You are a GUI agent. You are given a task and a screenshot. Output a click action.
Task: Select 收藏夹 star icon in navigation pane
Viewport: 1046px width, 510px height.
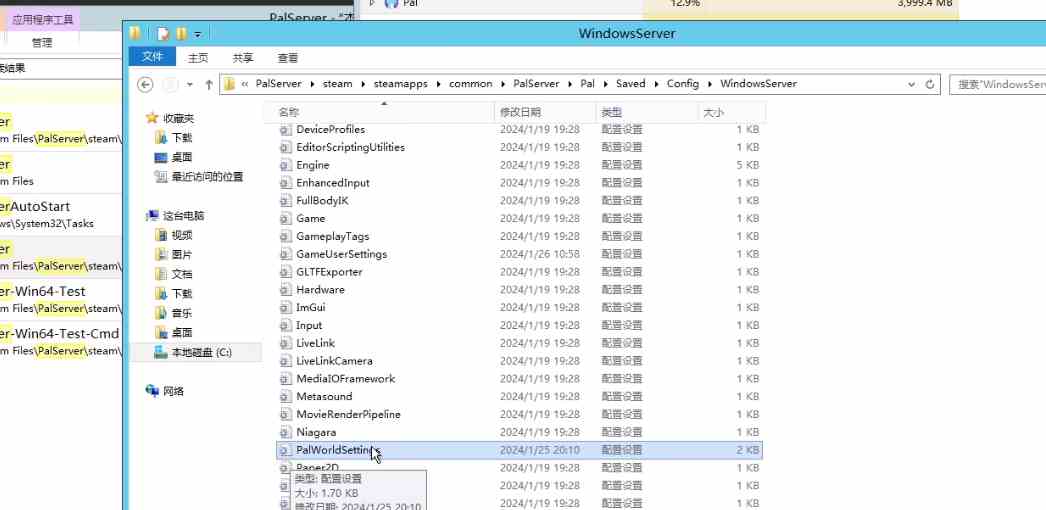[152, 118]
